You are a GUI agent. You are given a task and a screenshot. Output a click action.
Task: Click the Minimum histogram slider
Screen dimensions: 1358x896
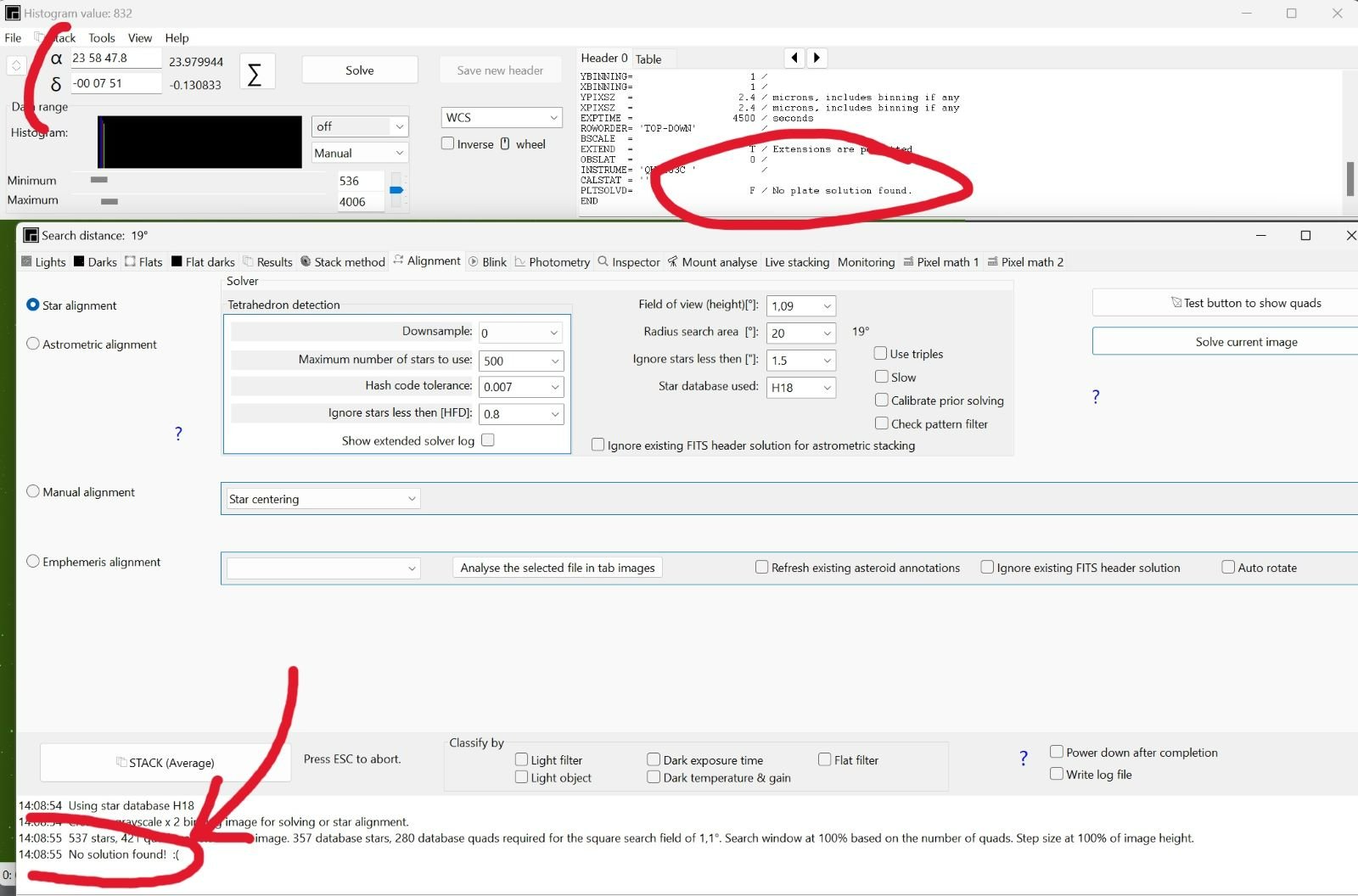pos(99,180)
